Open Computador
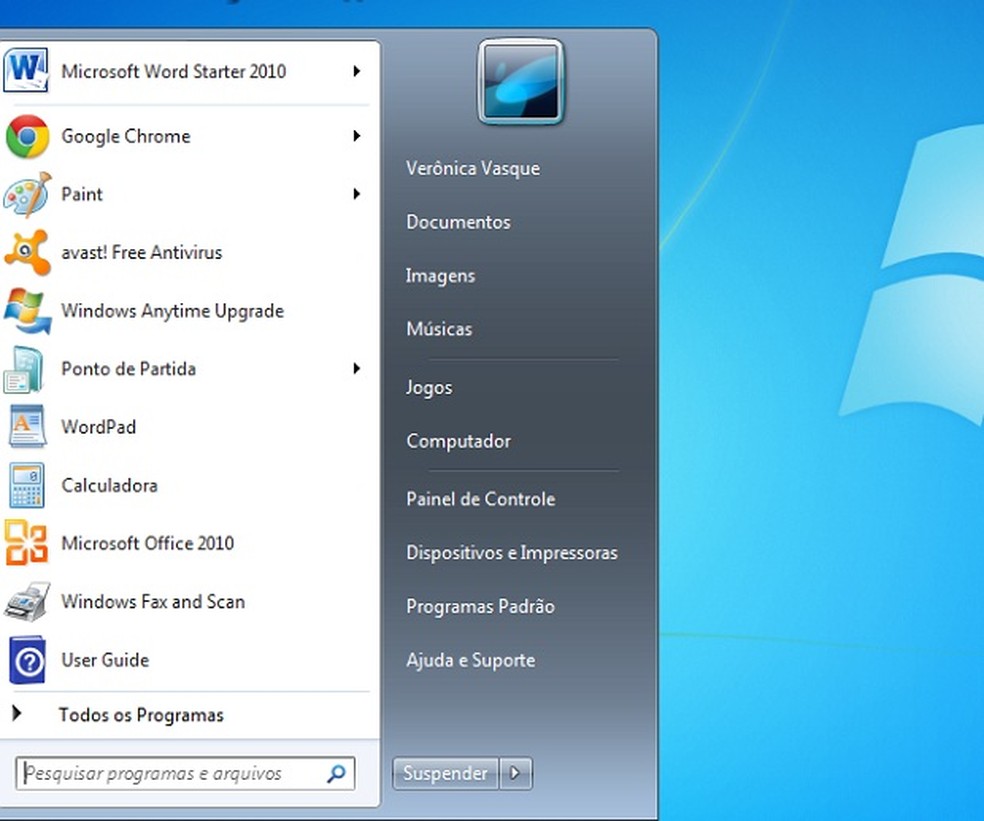This screenshot has height=821, width=984. click(458, 441)
